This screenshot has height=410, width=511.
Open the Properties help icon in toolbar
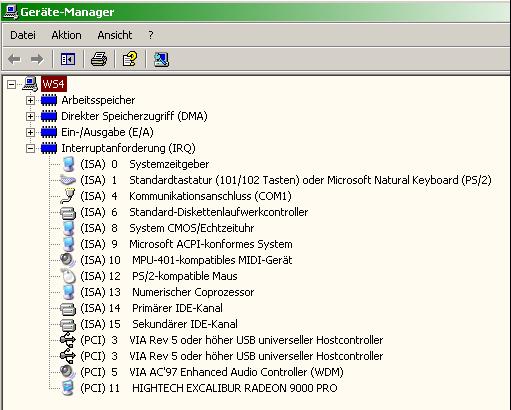[130, 59]
